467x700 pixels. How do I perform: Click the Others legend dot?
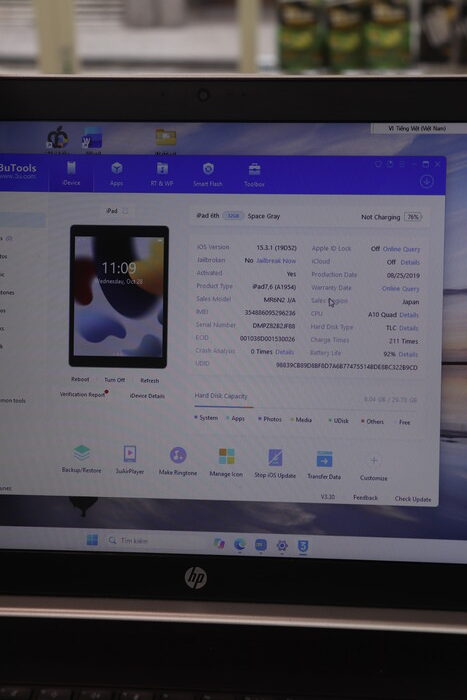click(x=363, y=421)
